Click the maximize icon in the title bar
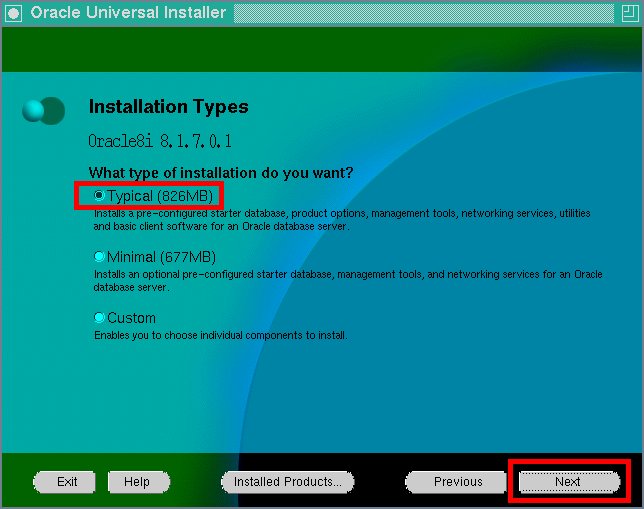The height and width of the screenshot is (509, 644). coord(630,13)
